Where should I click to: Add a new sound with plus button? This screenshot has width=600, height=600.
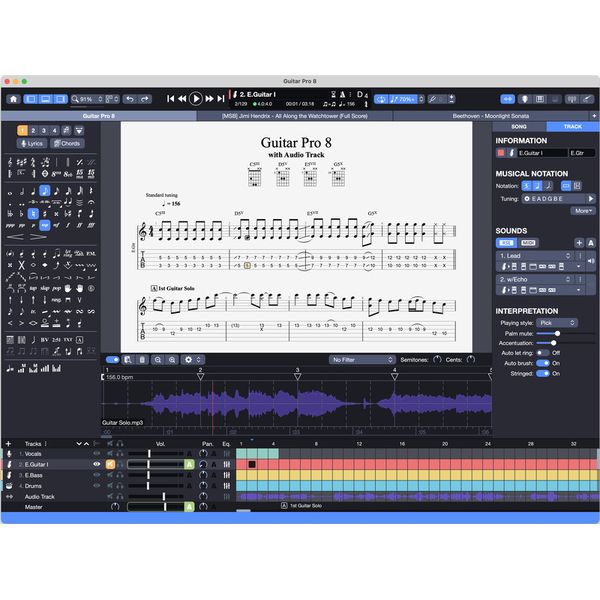579,243
